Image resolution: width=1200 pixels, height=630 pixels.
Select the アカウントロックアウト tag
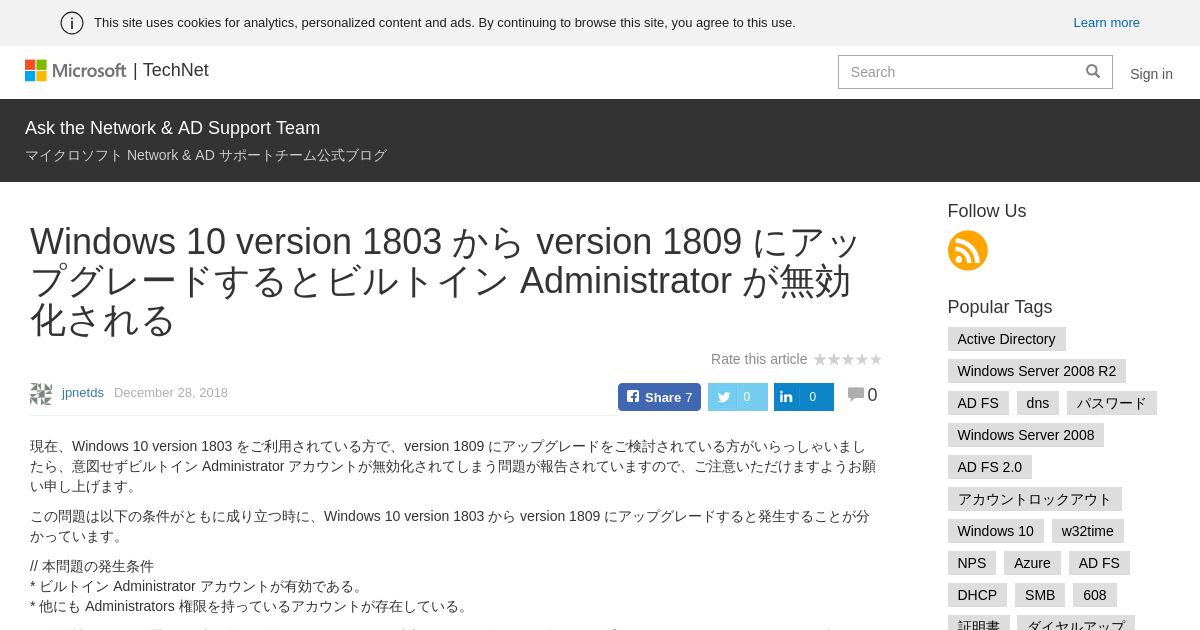(1035, 499)
